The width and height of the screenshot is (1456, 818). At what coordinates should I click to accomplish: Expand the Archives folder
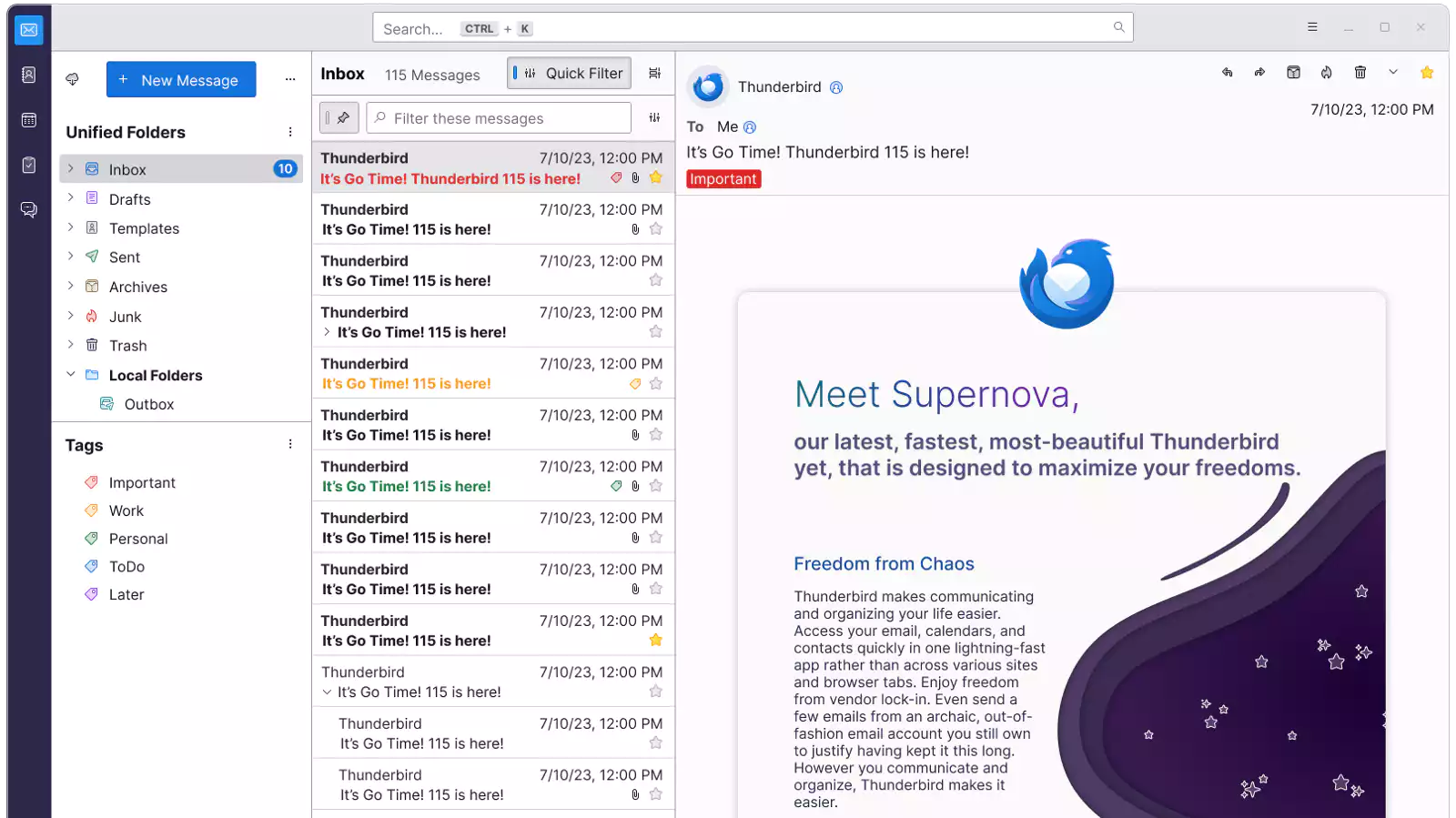click(x=71, y=287)
